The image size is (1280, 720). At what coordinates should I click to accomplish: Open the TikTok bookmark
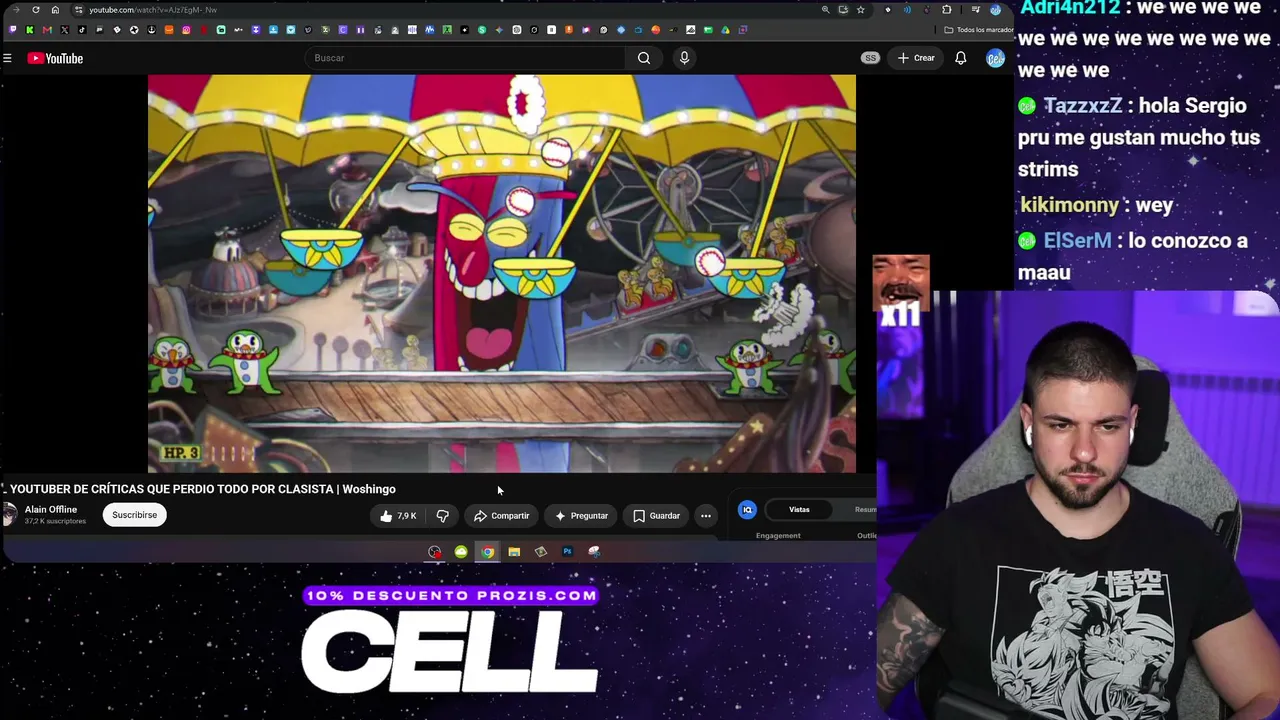82,30
